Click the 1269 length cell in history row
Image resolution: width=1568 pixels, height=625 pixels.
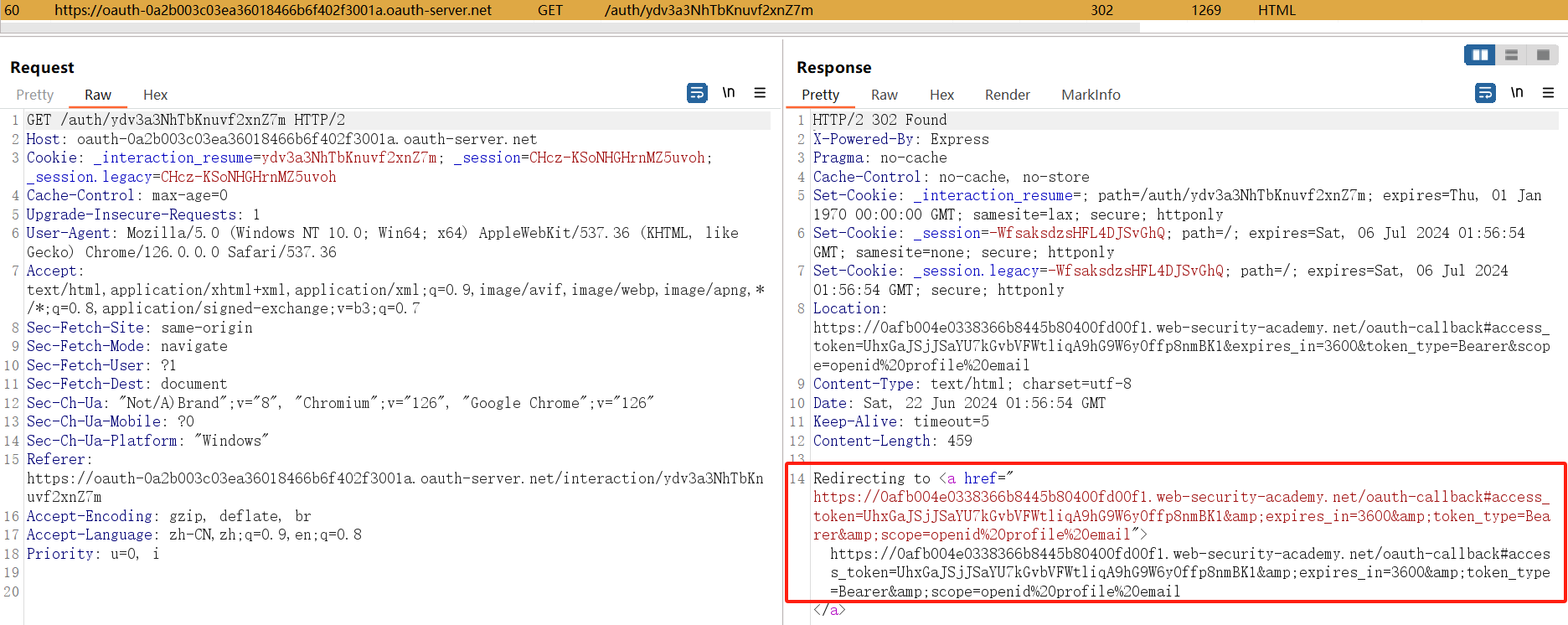1206,10
